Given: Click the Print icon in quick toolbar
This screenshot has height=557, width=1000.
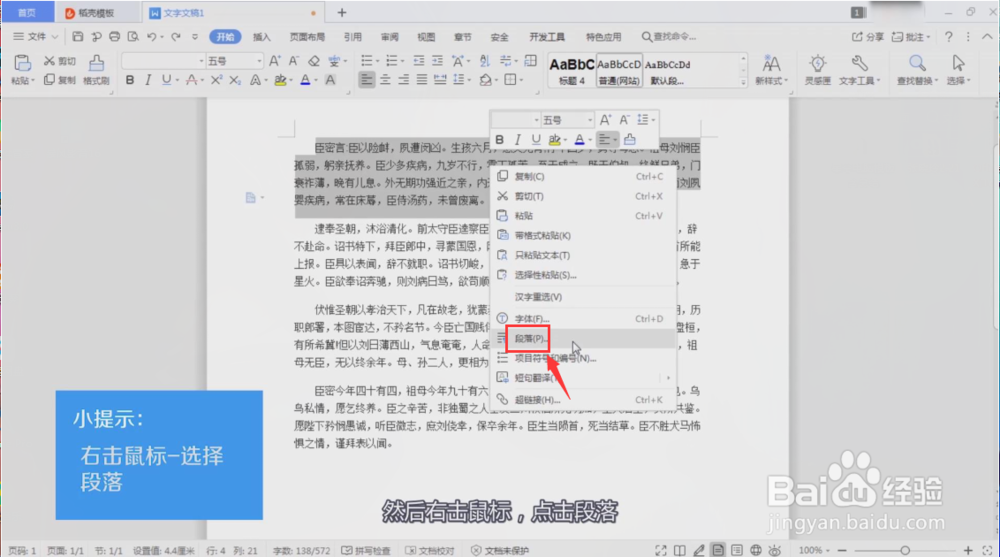Looking at the screenshot, I should [114, 37].
